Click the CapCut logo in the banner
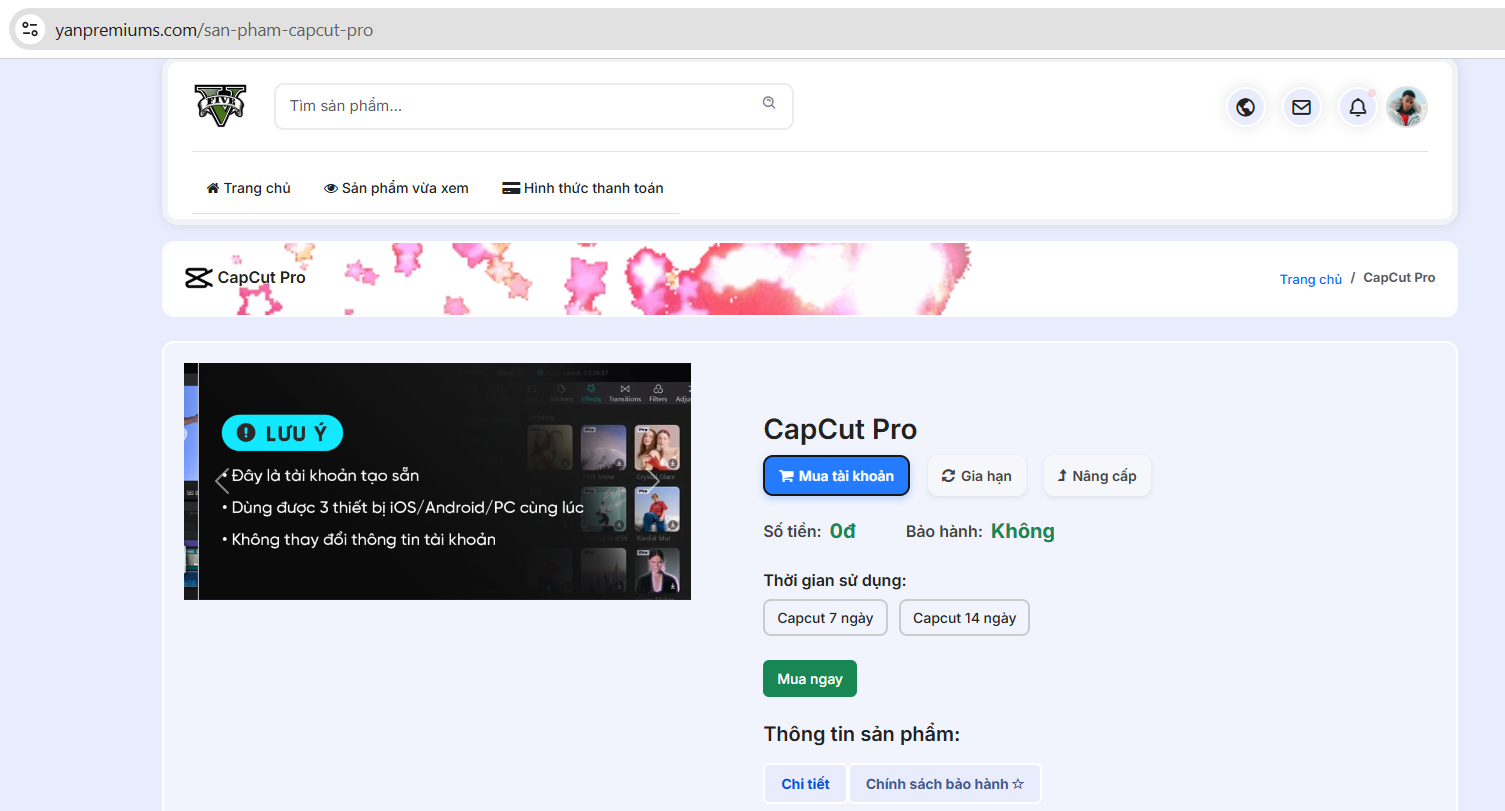This screenshot has width=1505, height=811. [x=199, y=278]
